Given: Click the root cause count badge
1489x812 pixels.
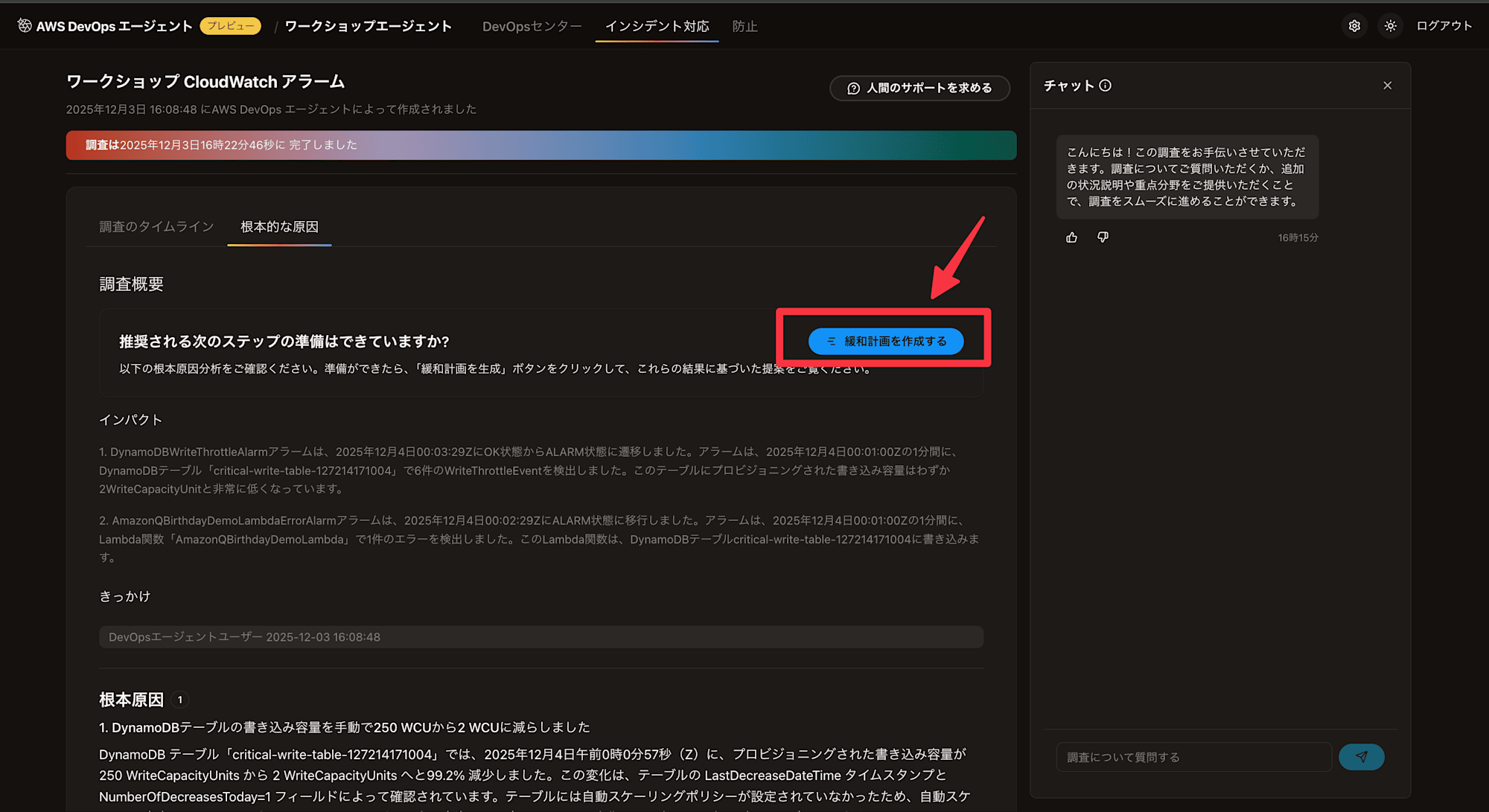Looking at the screenshot, I should point(179,700).
